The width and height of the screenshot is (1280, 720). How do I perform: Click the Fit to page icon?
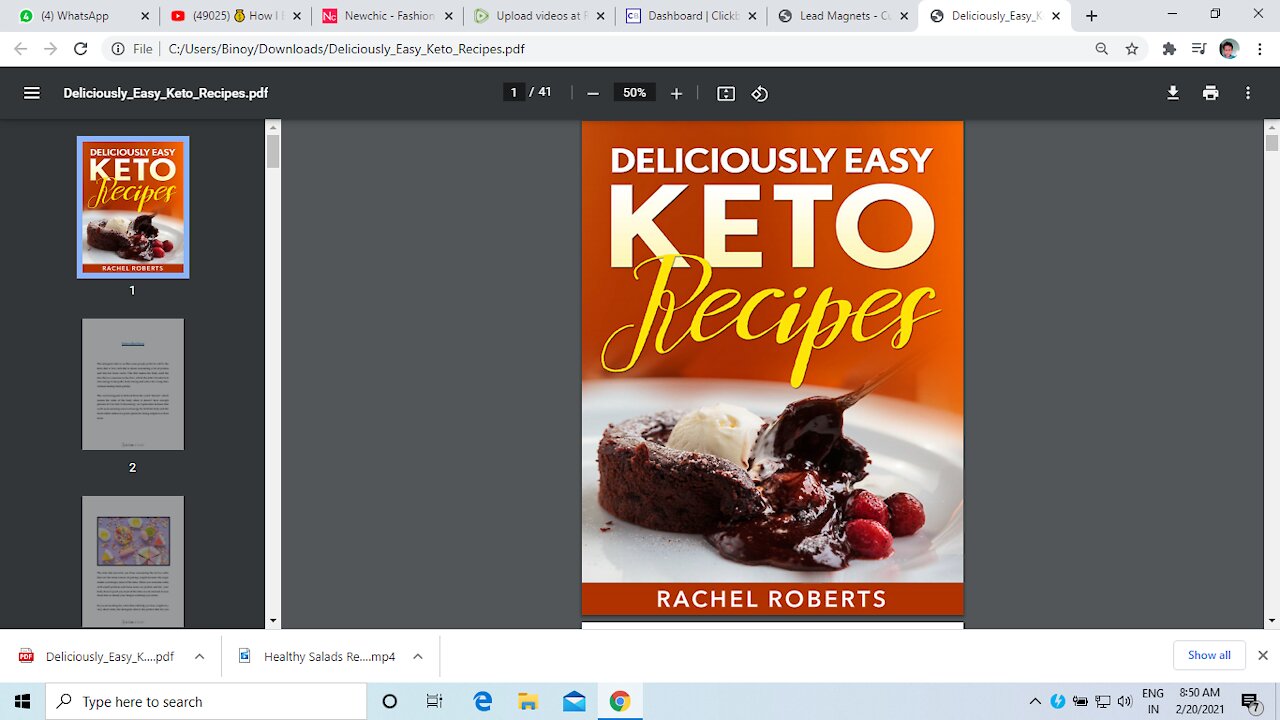[x=726, y=93]
